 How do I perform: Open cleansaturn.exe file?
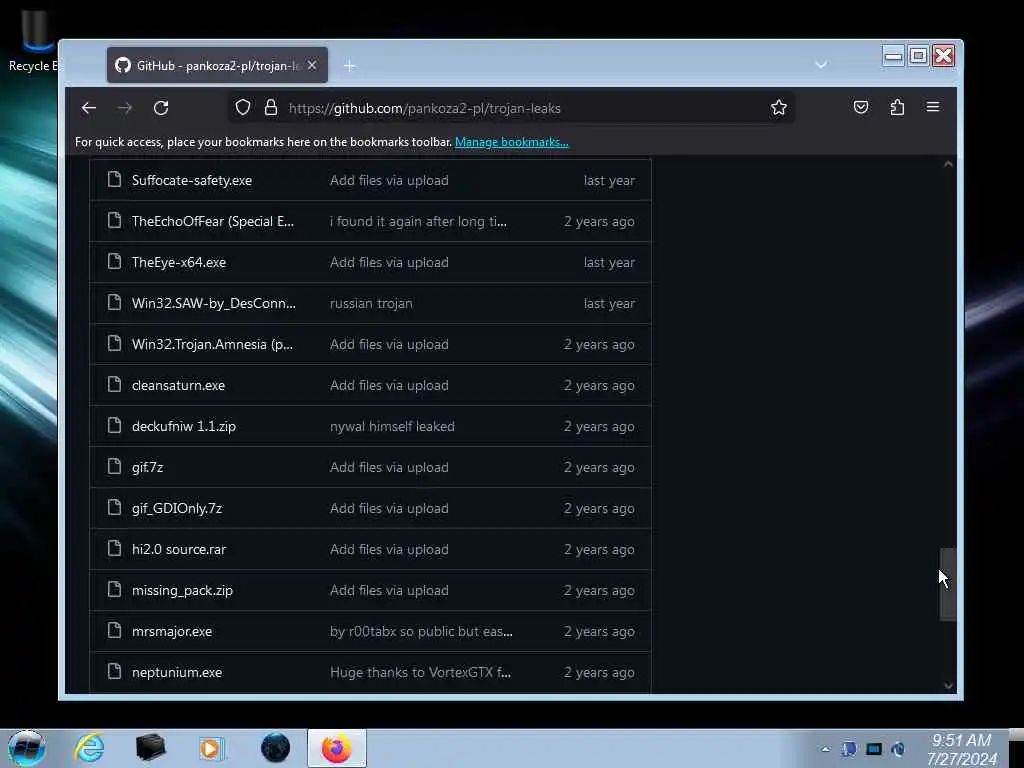pyautogui.click(x=178, y=385)
